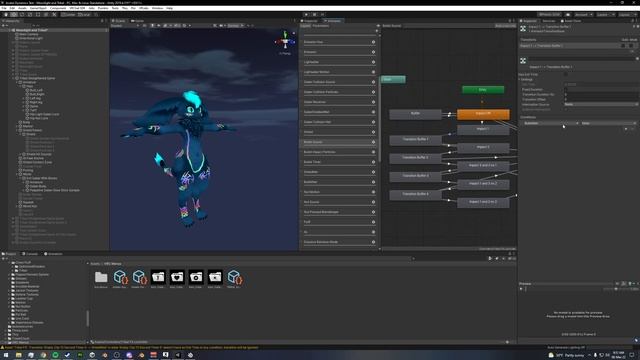Open the Account dropdown
The width and height of the screenshot is (640, 360).
click(x=584, y=14)
